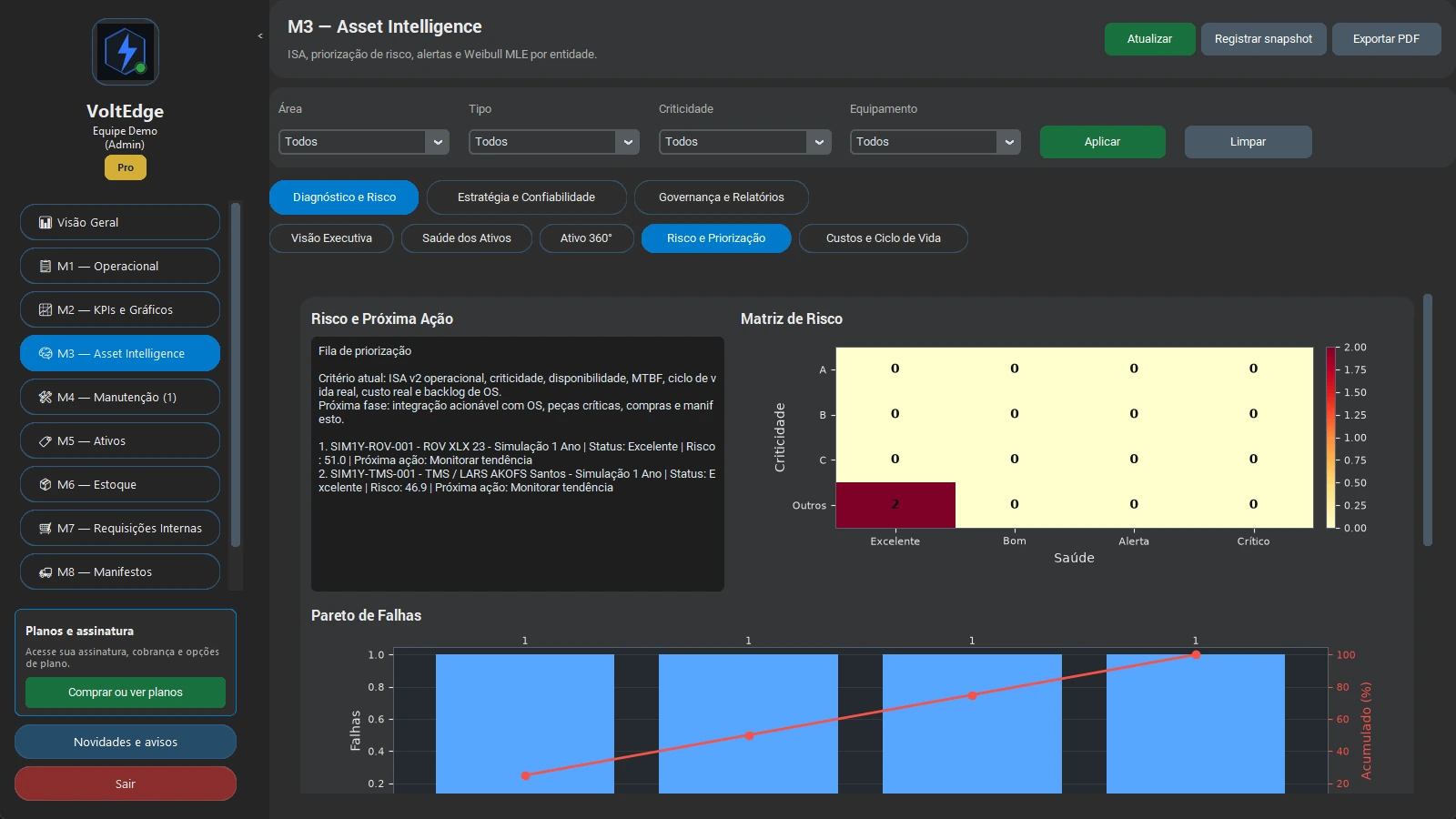Click the M3 — Asset Intelligence page title

pos(385,26)
